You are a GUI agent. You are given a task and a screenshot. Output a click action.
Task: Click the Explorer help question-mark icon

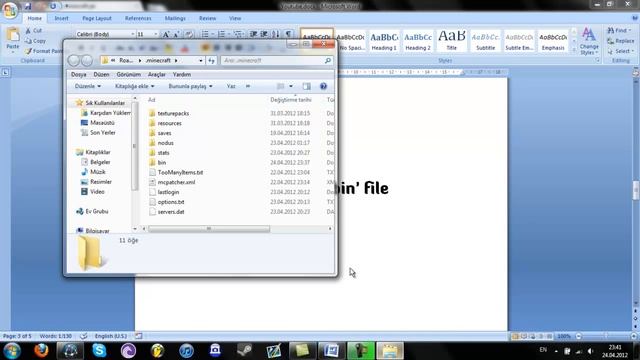pos(323,86)
